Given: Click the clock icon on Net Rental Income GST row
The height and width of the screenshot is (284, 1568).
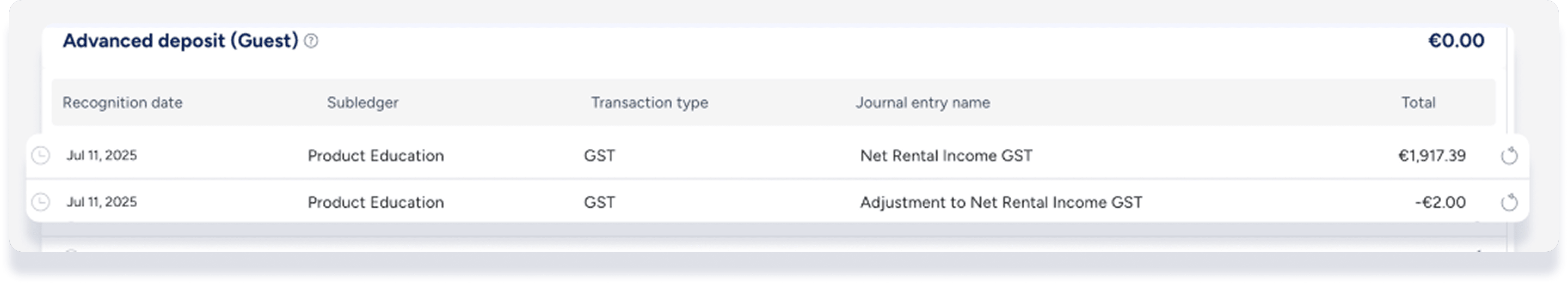Looking at the screenshot, I should [40, 155].
